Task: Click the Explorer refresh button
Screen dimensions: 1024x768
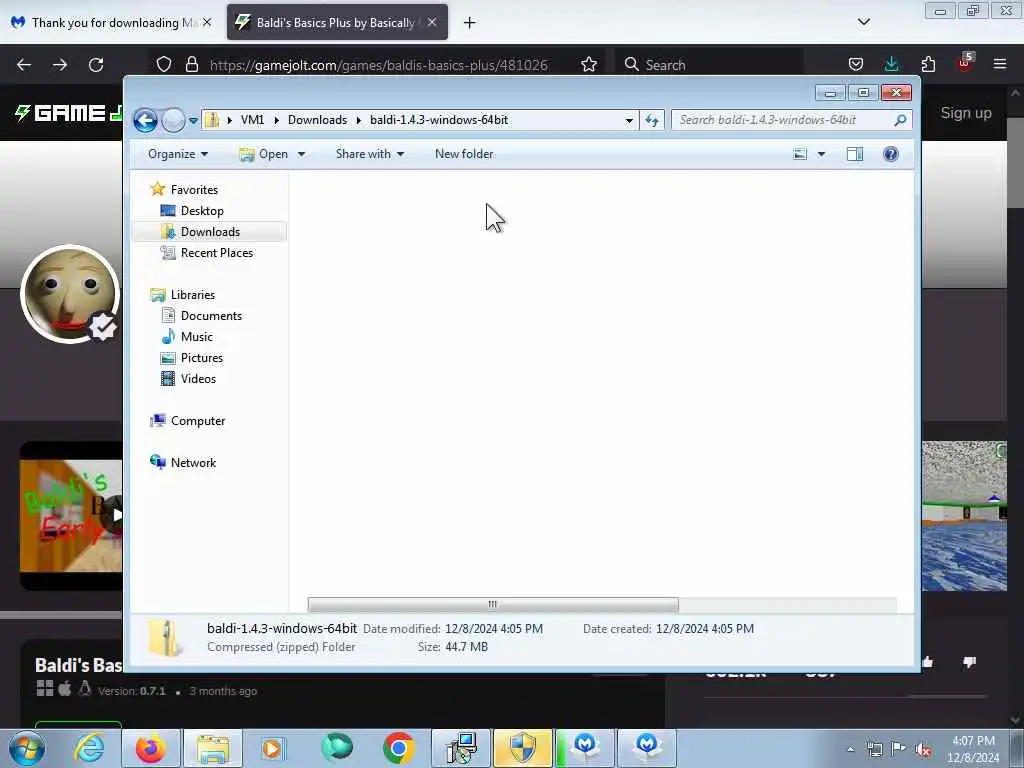Action: pyautogui.click(x=652, y=120)
